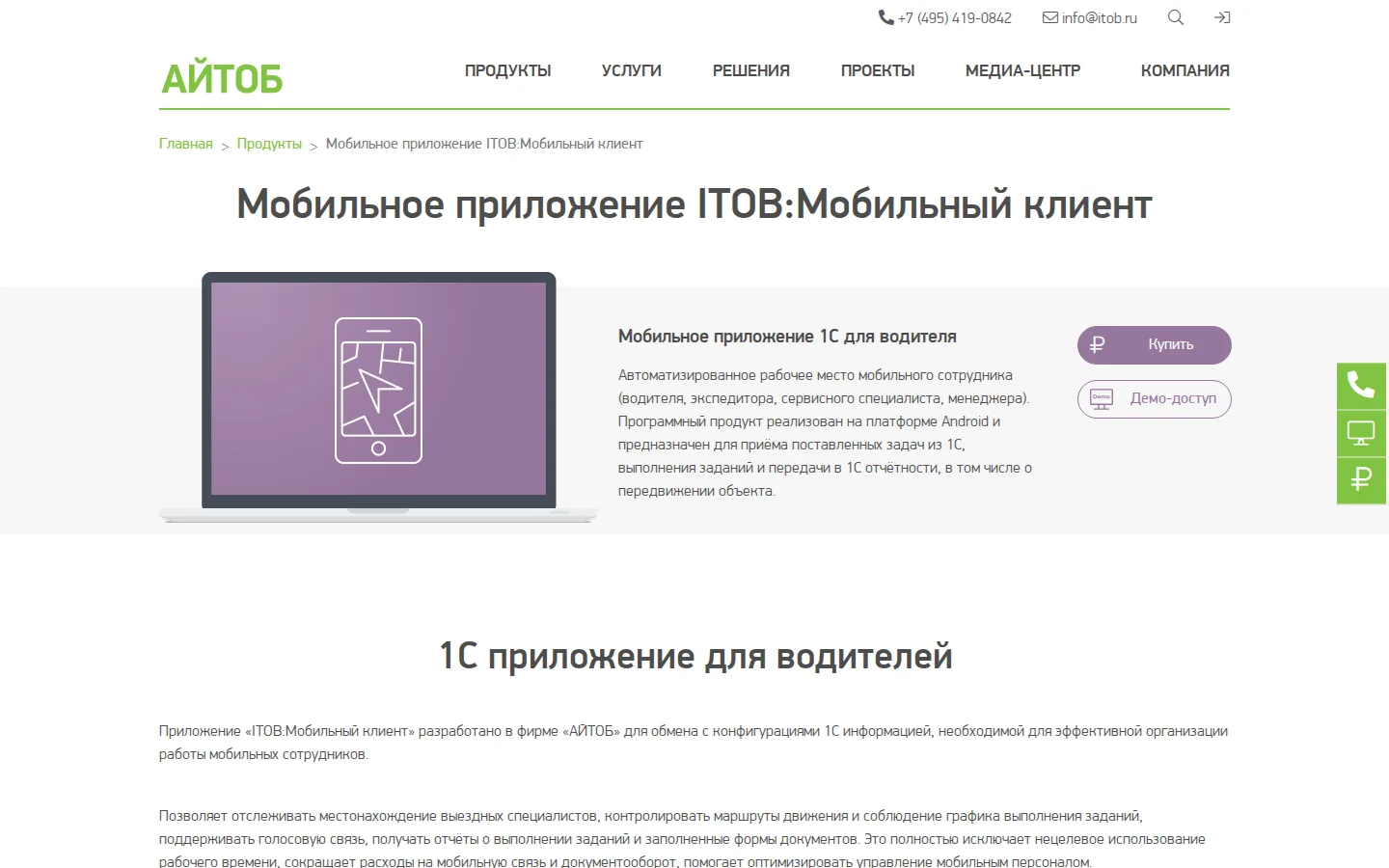Click the info@itob.ru email link

[1100, 18]
